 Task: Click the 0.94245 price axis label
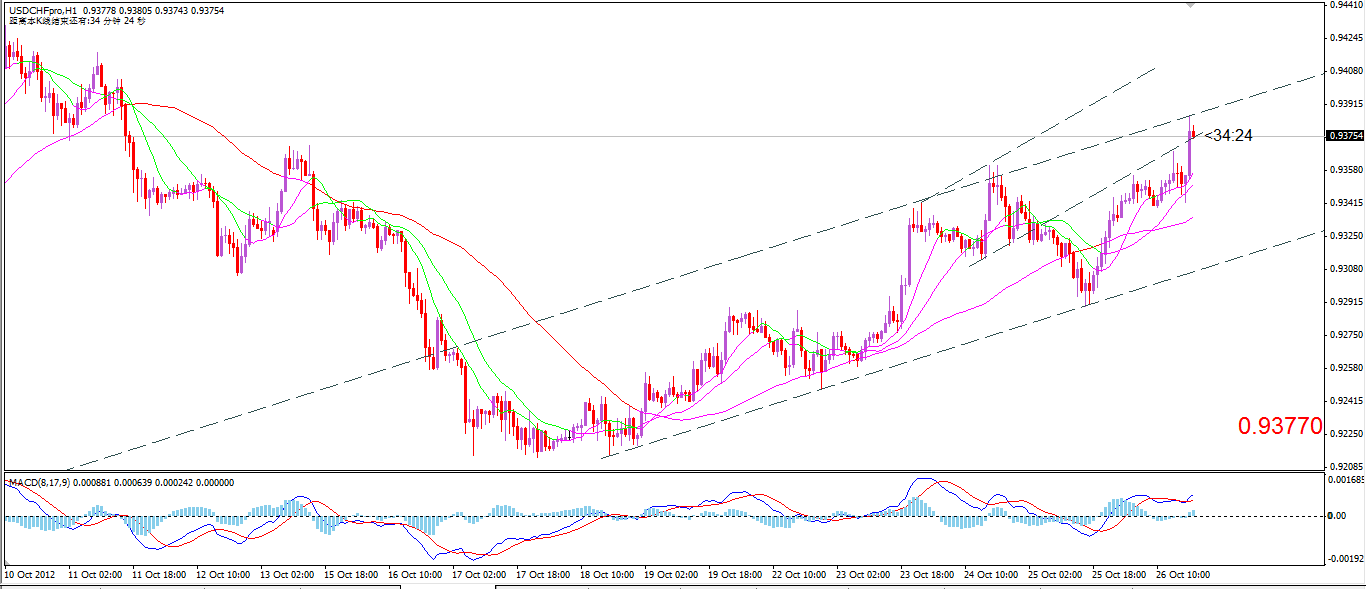coord(1345,38)
